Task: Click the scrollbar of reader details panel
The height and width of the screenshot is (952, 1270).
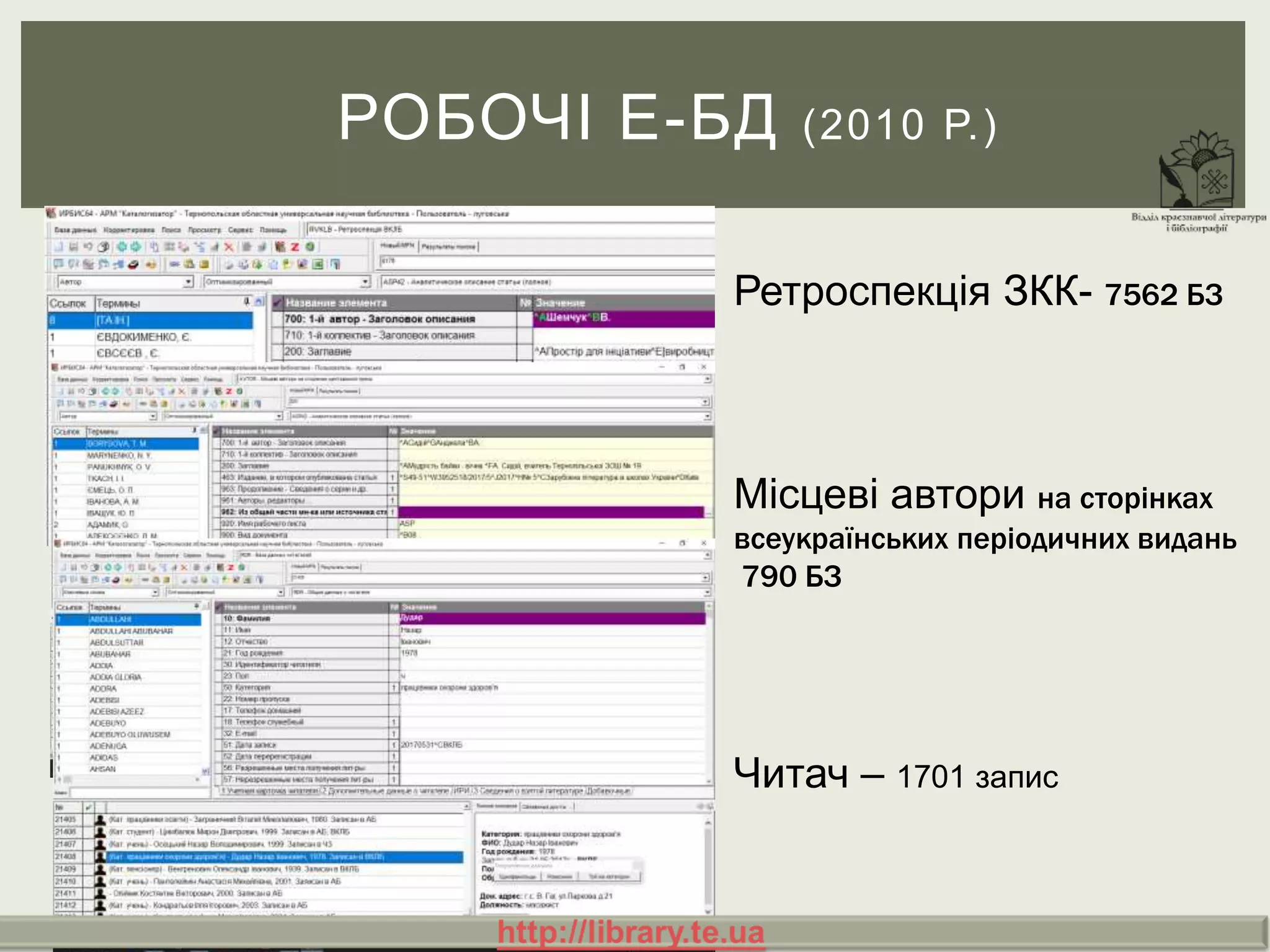Action: click(709, 866)
